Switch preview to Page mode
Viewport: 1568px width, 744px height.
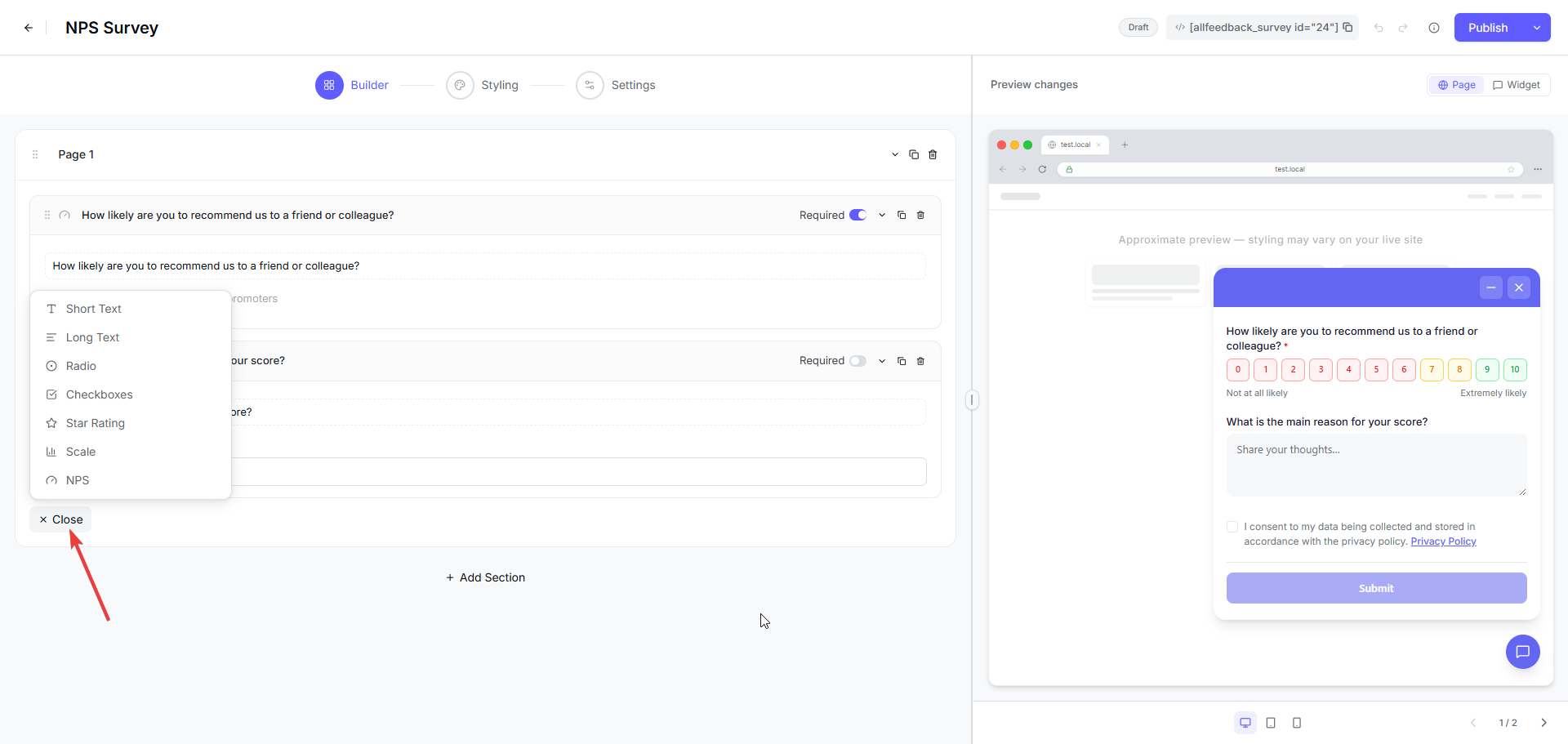1456,85
